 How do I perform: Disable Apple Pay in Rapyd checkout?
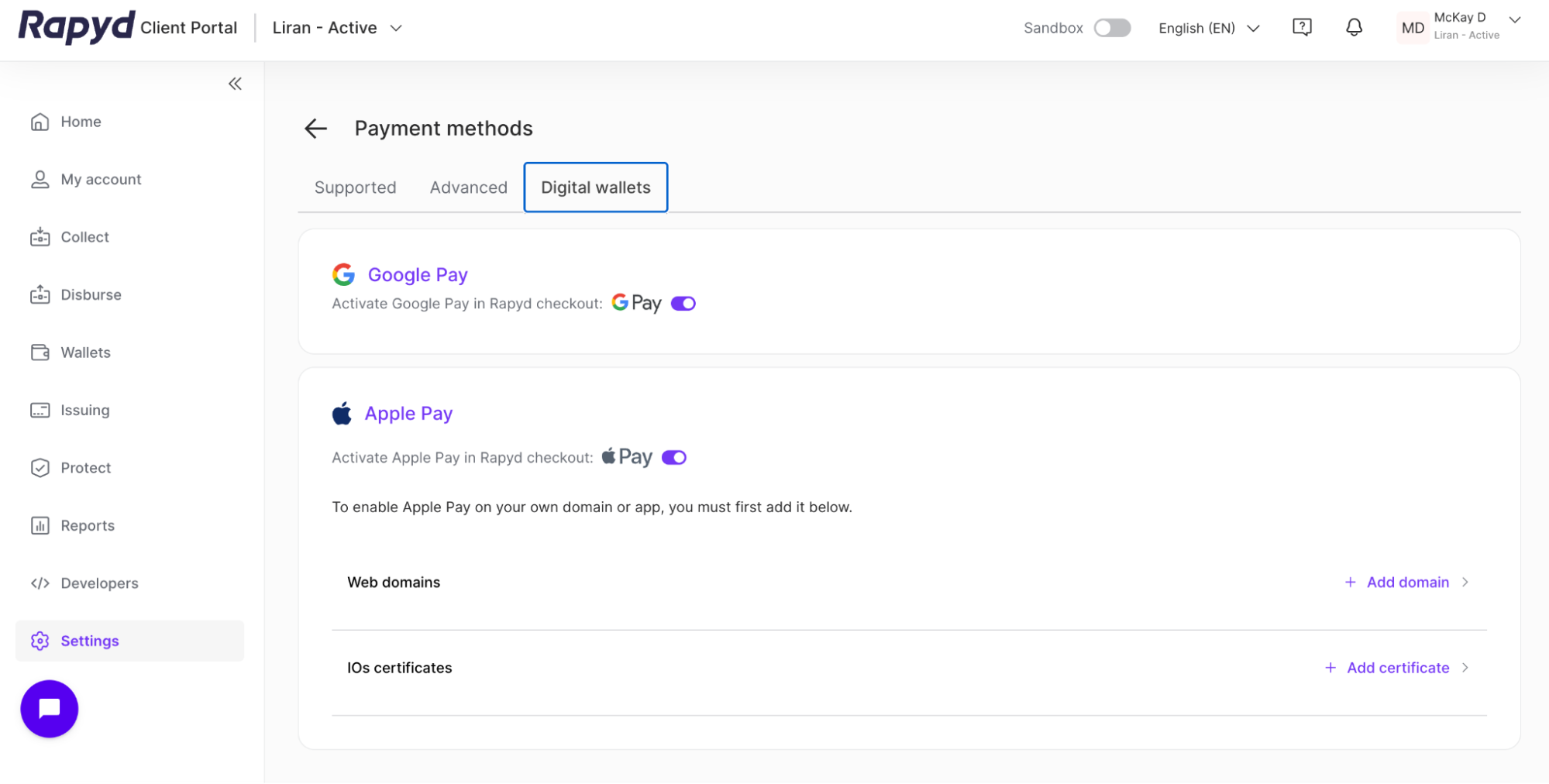coord(673,457)
